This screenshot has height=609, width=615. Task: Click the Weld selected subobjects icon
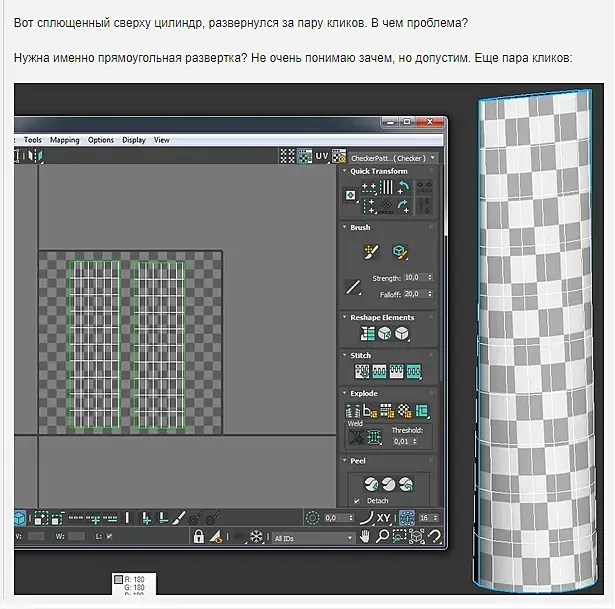[x=375, y=437]
